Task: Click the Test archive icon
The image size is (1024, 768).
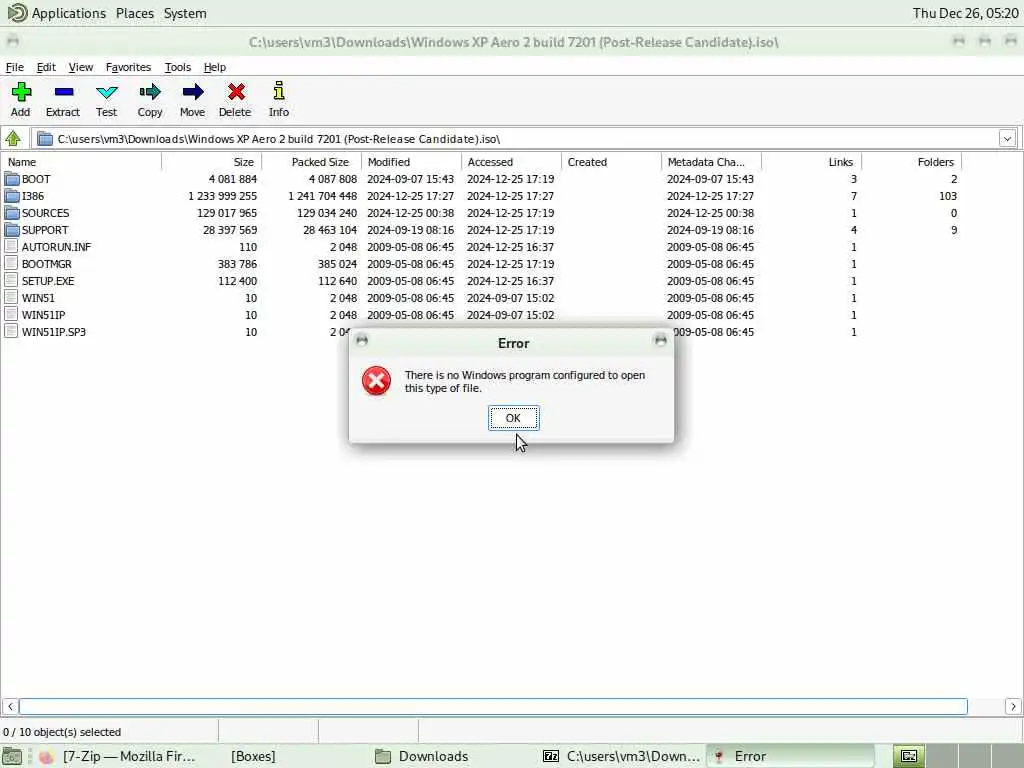Action: tap(106, 92)
